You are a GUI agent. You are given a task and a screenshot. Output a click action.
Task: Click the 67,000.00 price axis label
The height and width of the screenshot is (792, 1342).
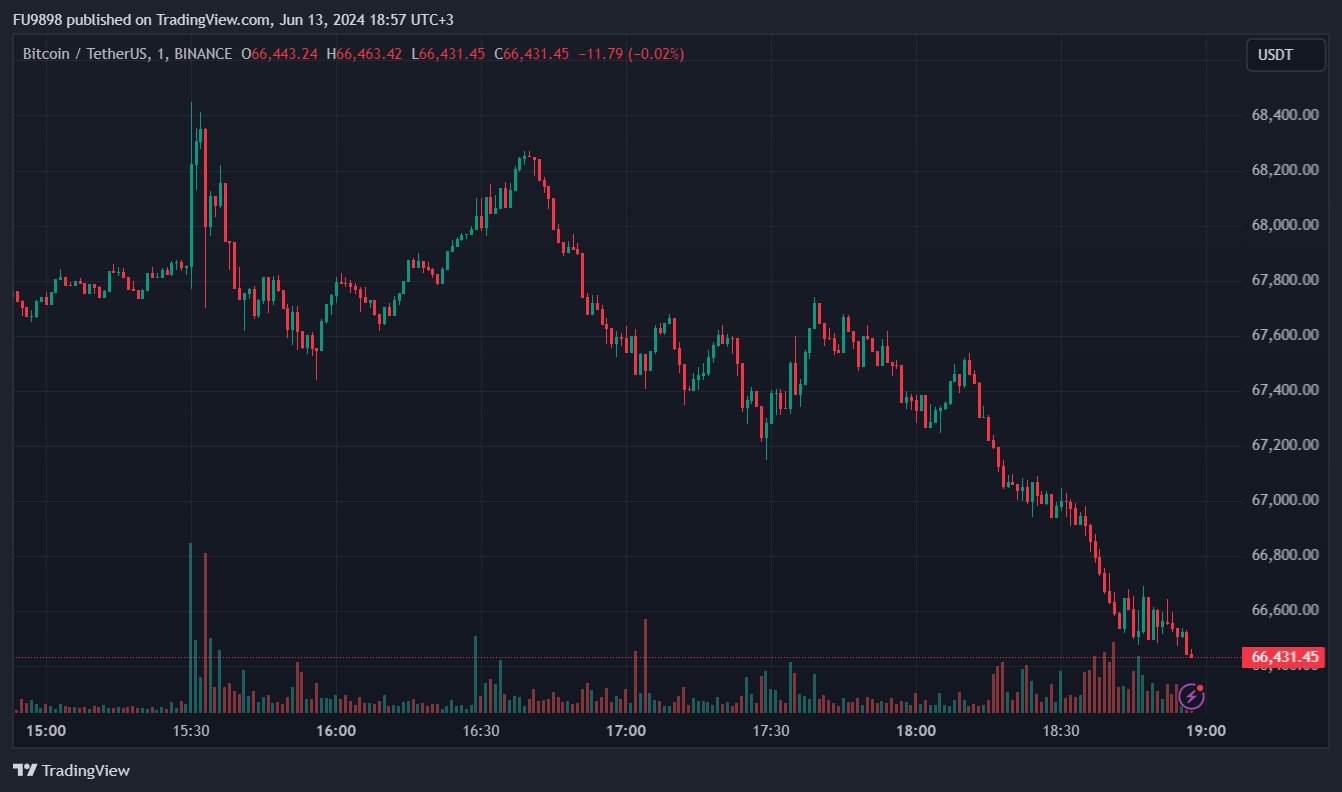tap(1284, 500)
